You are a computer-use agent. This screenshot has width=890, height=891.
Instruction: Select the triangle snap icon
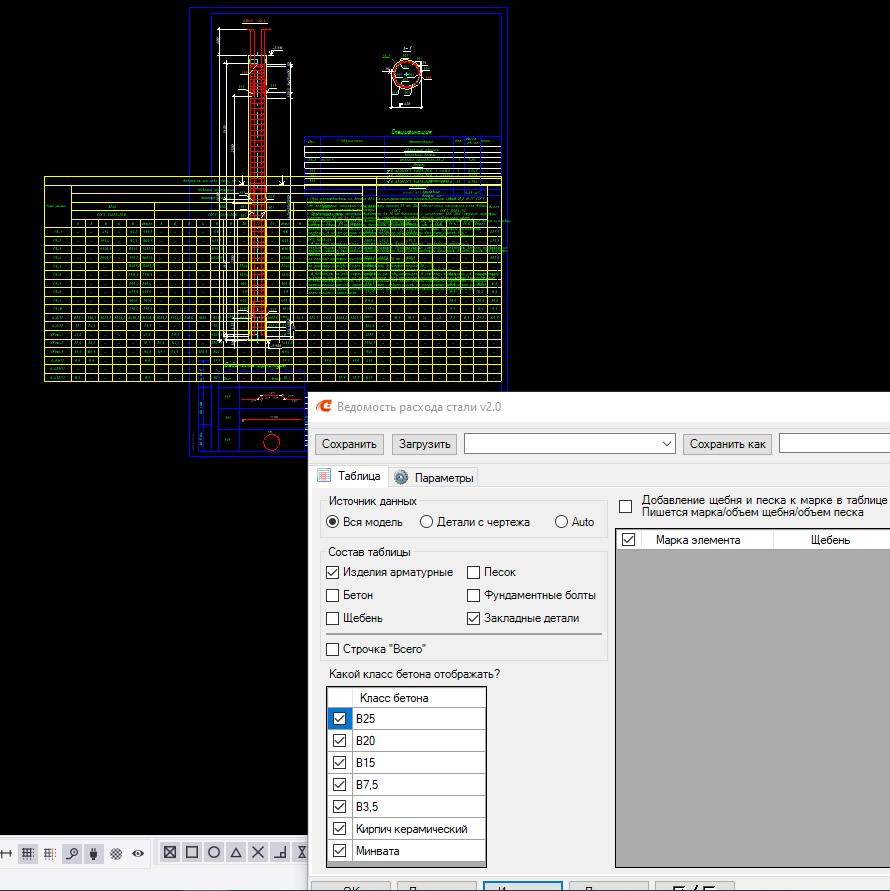point(236,852)
